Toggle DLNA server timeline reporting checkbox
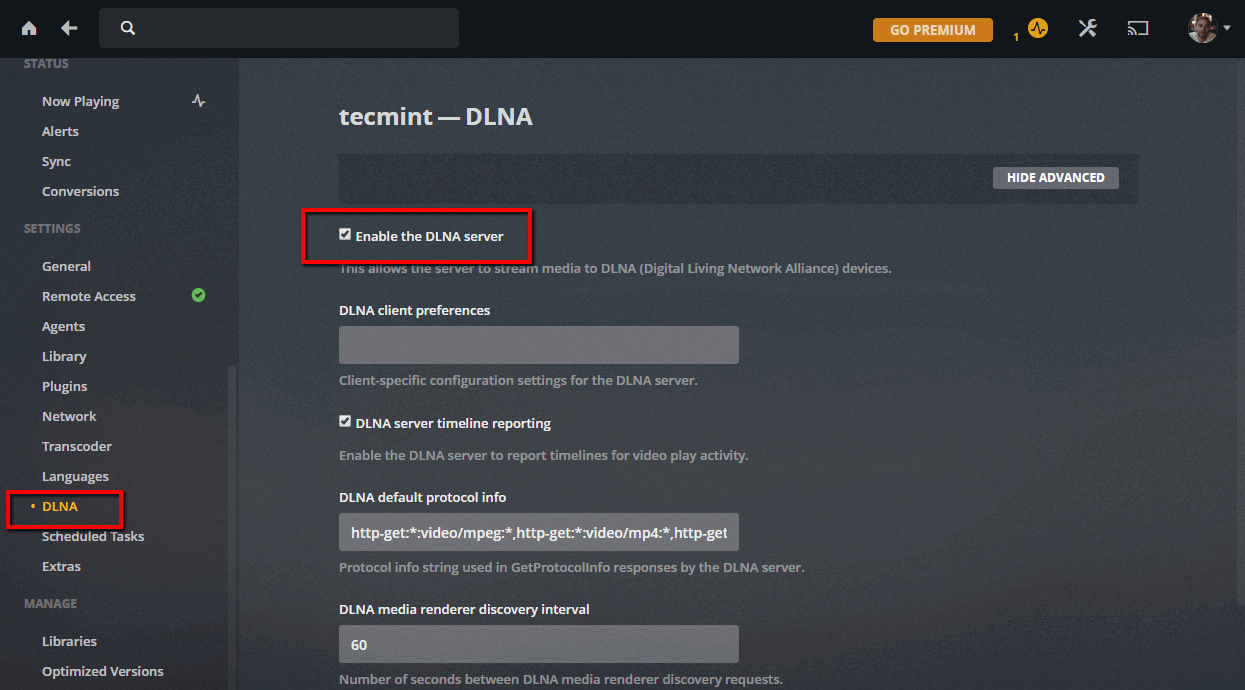This screenshot has width=1245, height=690. coord(345,422)
